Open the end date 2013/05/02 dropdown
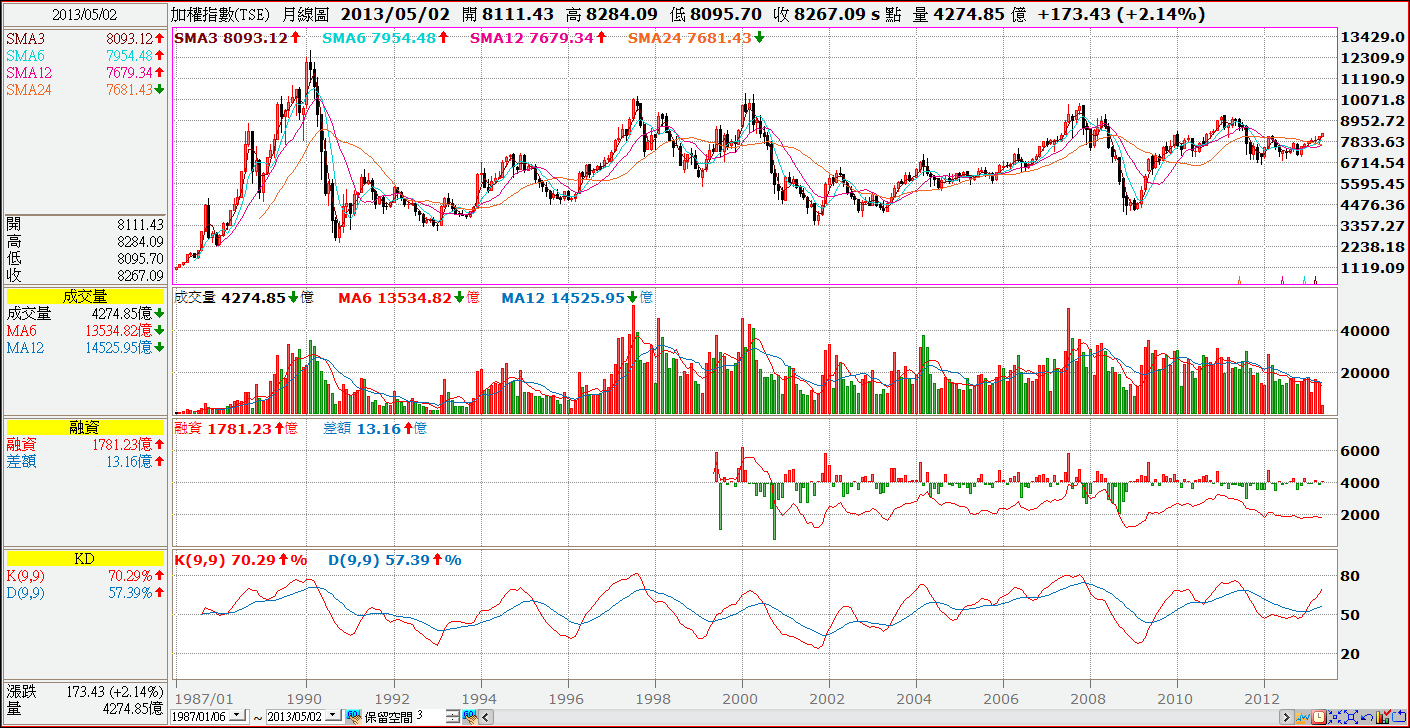Screen dimensions: 1410x728 (x=334, y=717)
